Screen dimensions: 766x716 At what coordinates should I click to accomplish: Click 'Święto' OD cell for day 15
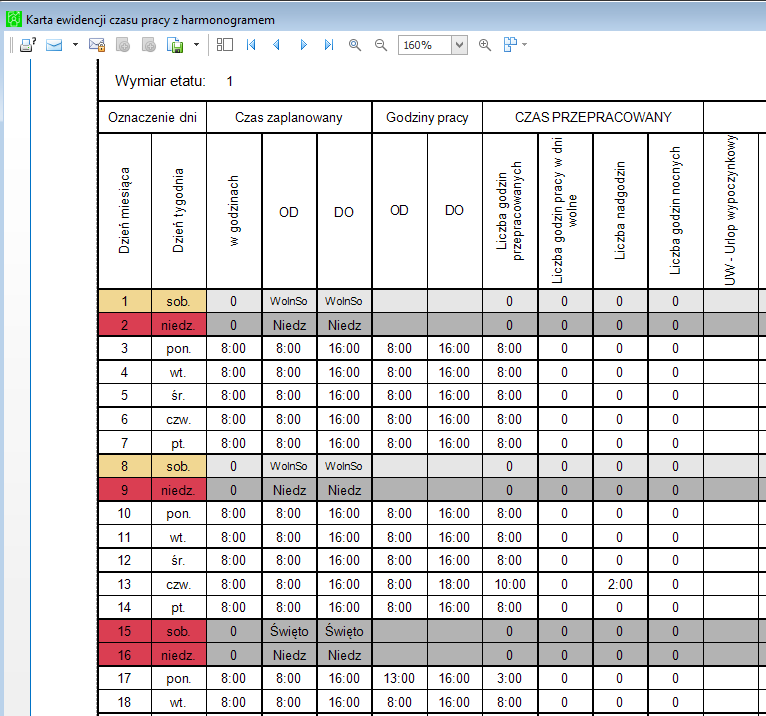pos(289,632)
